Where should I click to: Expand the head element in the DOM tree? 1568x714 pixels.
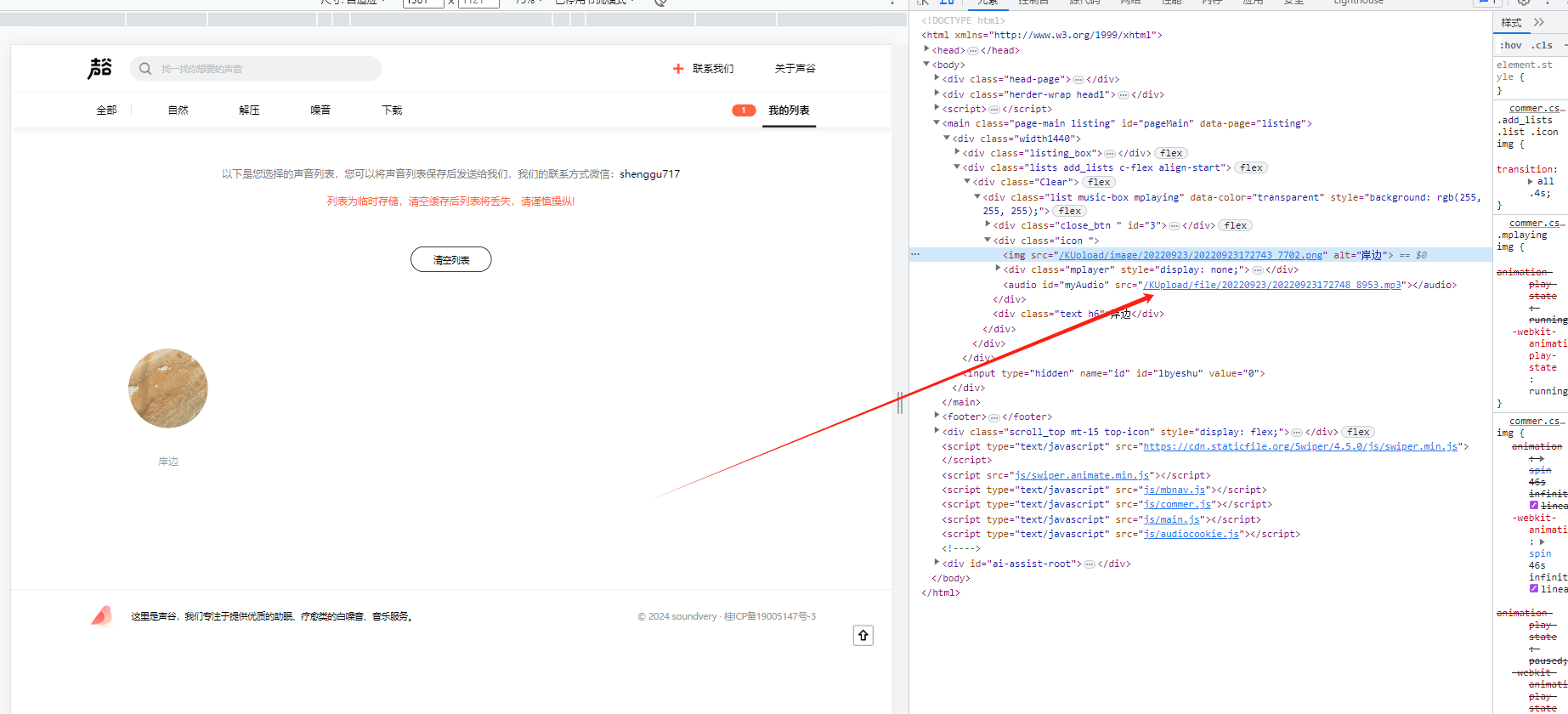pyautogui.click(x=926, y=50)
